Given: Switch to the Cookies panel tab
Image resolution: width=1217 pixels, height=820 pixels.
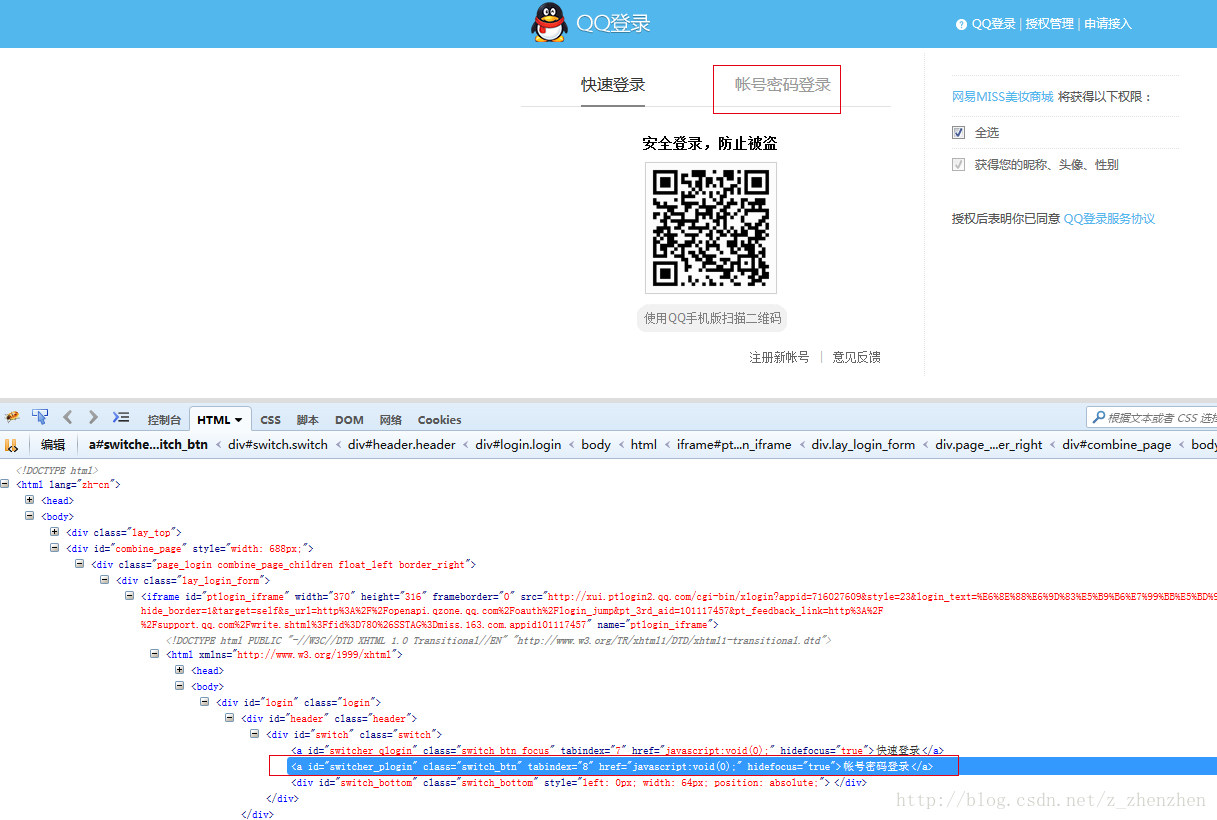Looking at the screenshot, I should pos(439,420).
